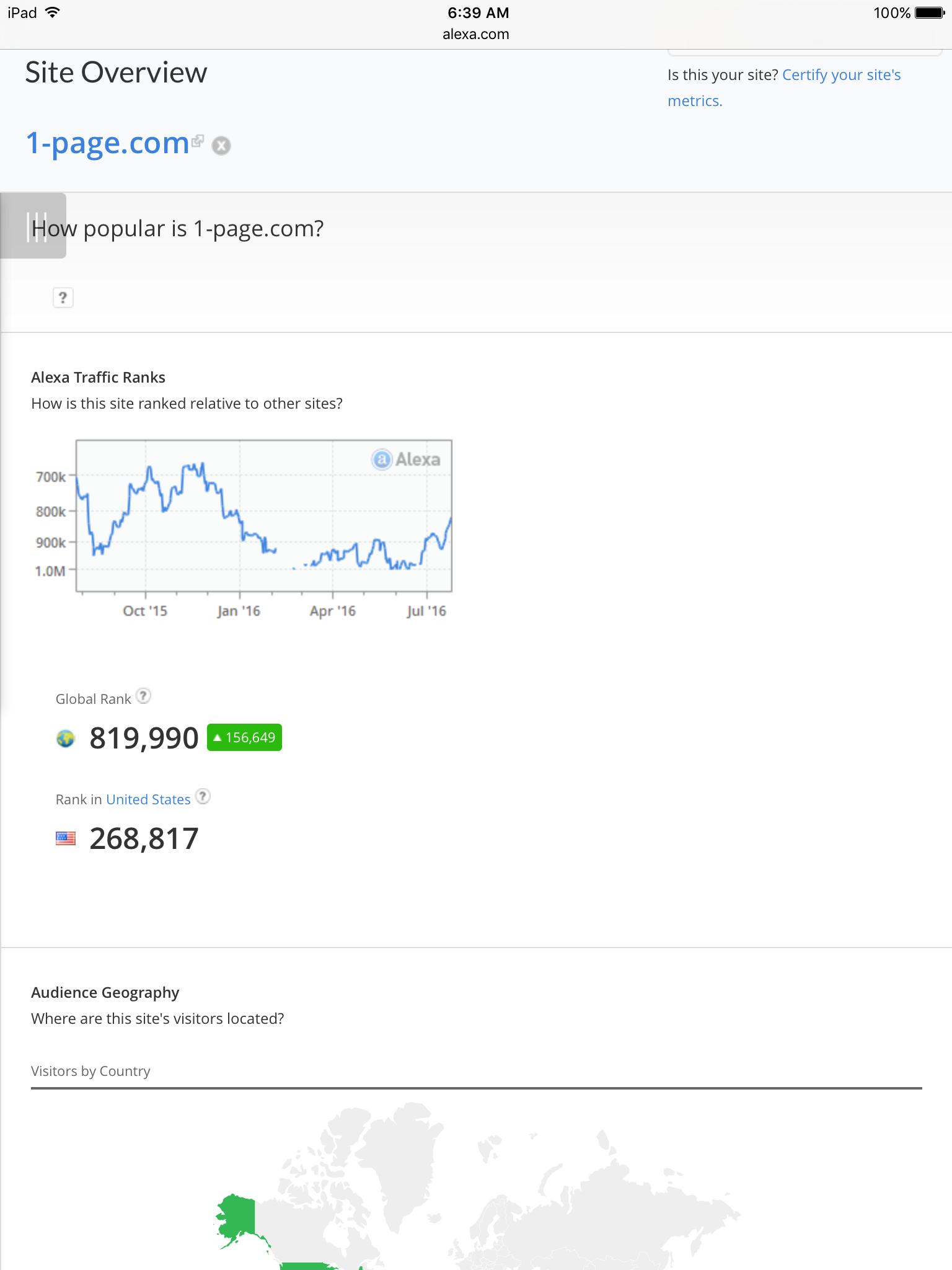Click the US flag icon beside 268,817
This screenshot has width=952, height=1270.
click(x=66, y=839)
